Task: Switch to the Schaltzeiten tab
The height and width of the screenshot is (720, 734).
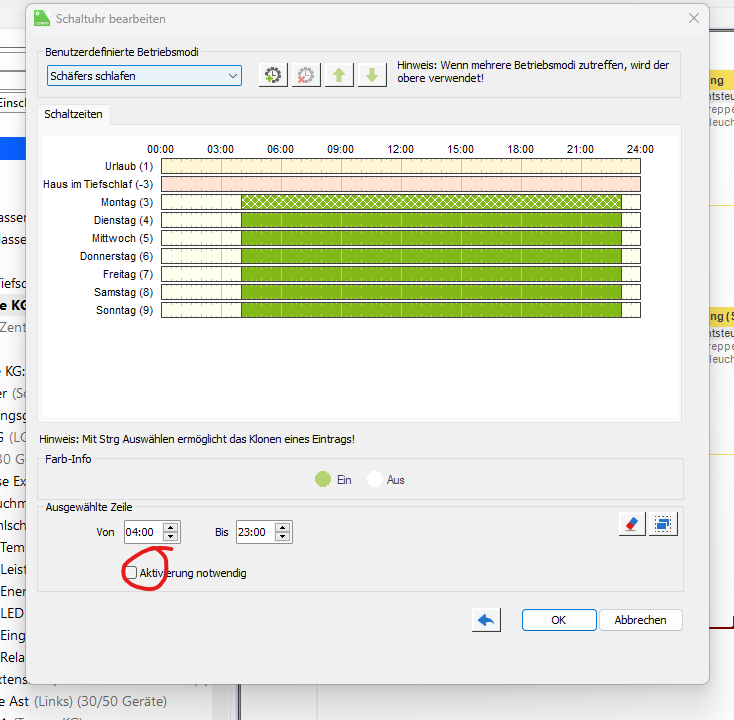Action: [x=73, y=114]
